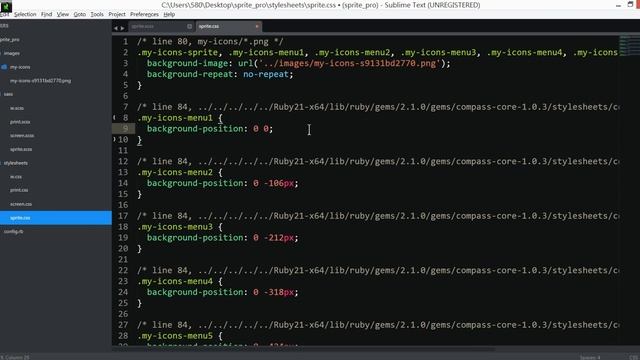Select the my-icons folder in the sidebar
Screen dimensions: 640x360
[20, 67]
